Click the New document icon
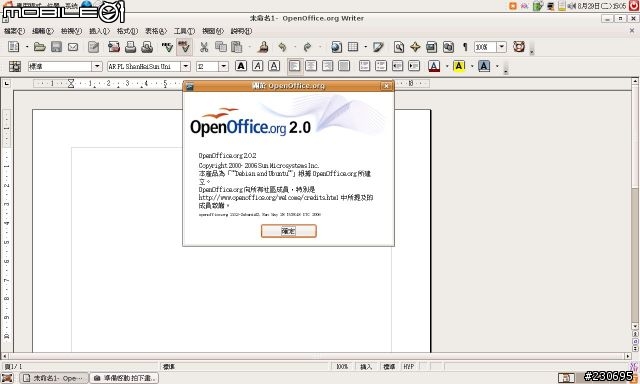The width and height of the screenshot is (640, 384). tap(13, 47)
